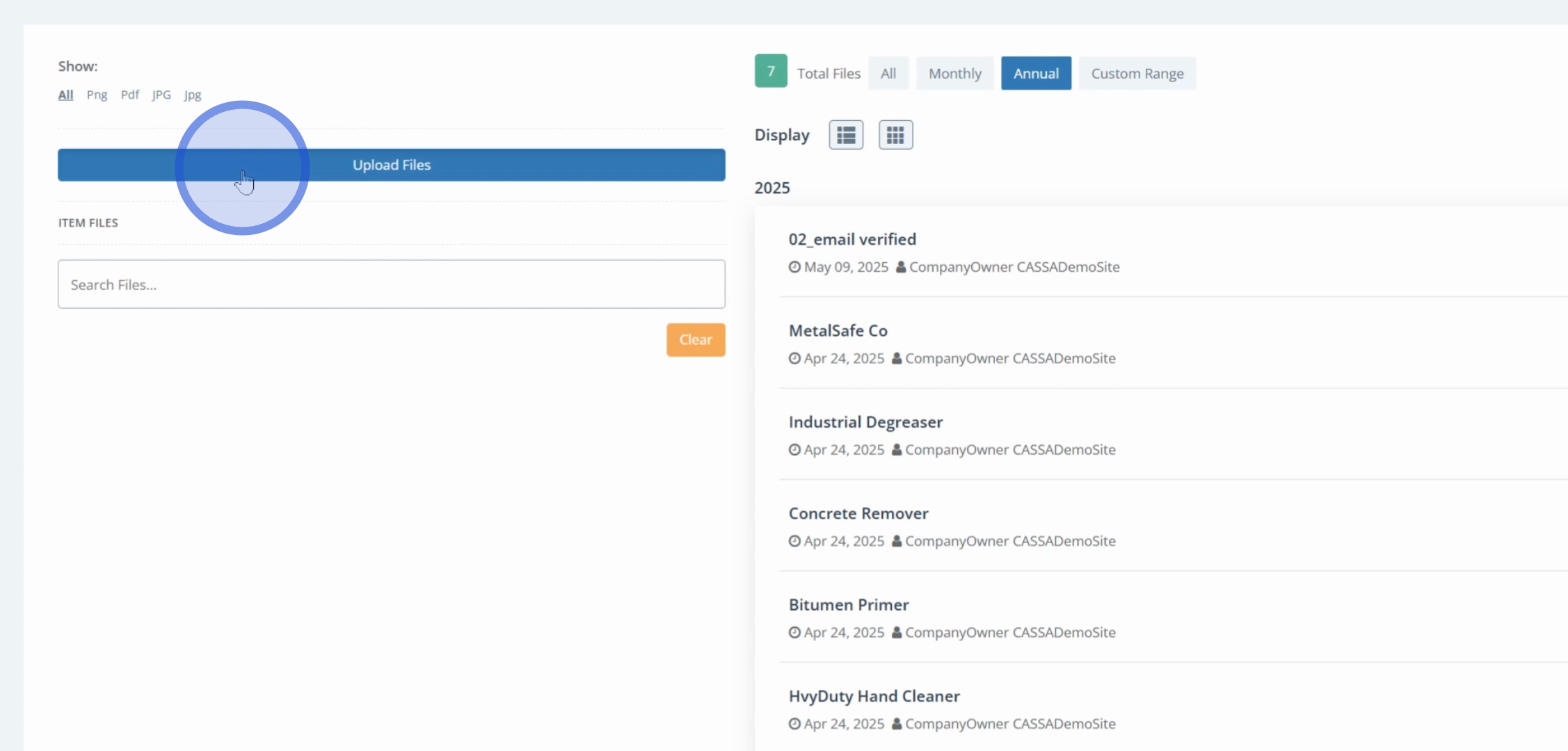The width and height of the screenshot is (1568, 751).
Task: Select the Monthly time filter
Action: click(954, 74)
